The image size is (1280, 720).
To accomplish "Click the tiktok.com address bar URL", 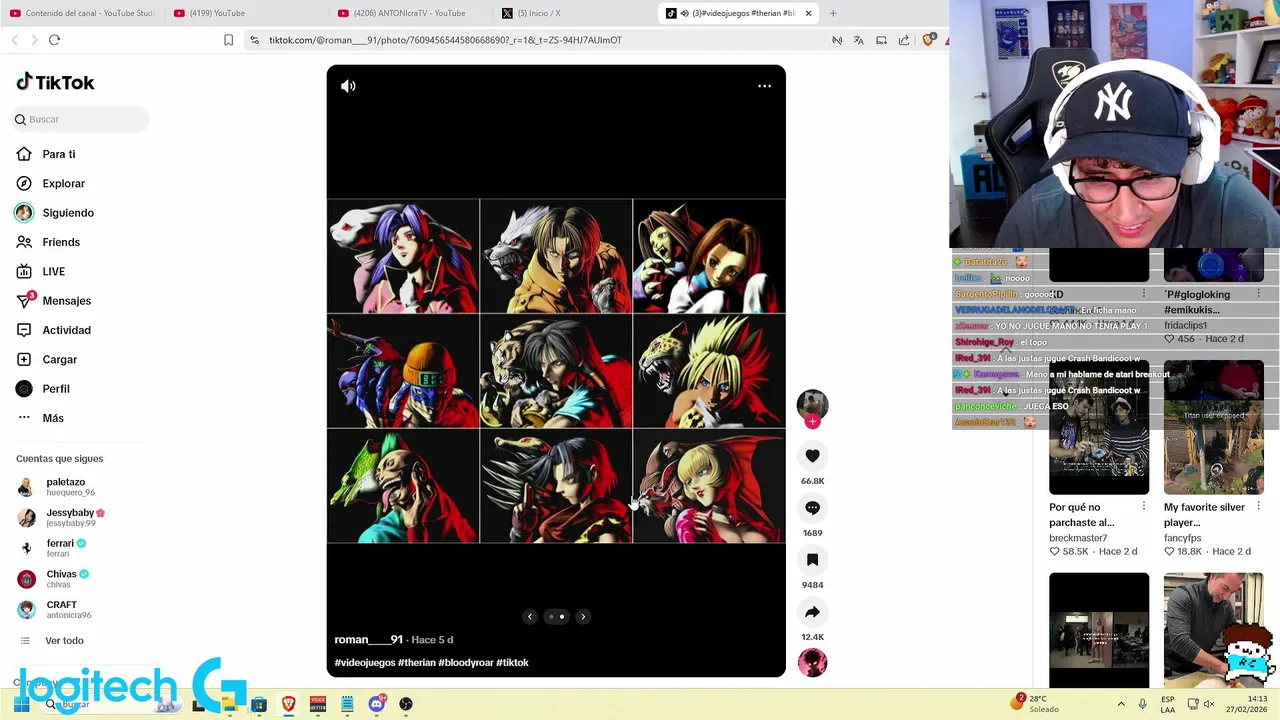I will pos(445,40).
